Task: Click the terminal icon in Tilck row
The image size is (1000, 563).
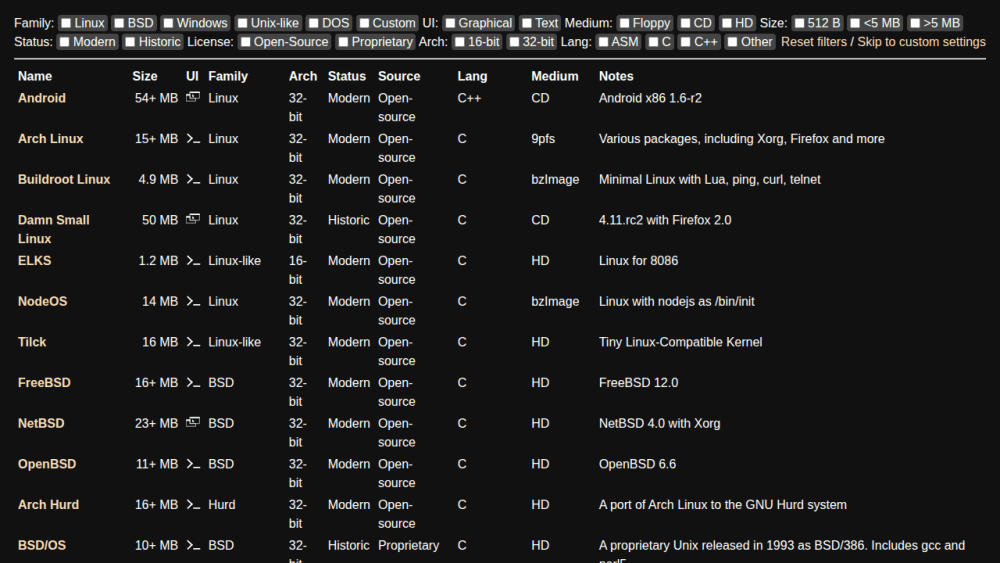Action: (x=193, y=342)
